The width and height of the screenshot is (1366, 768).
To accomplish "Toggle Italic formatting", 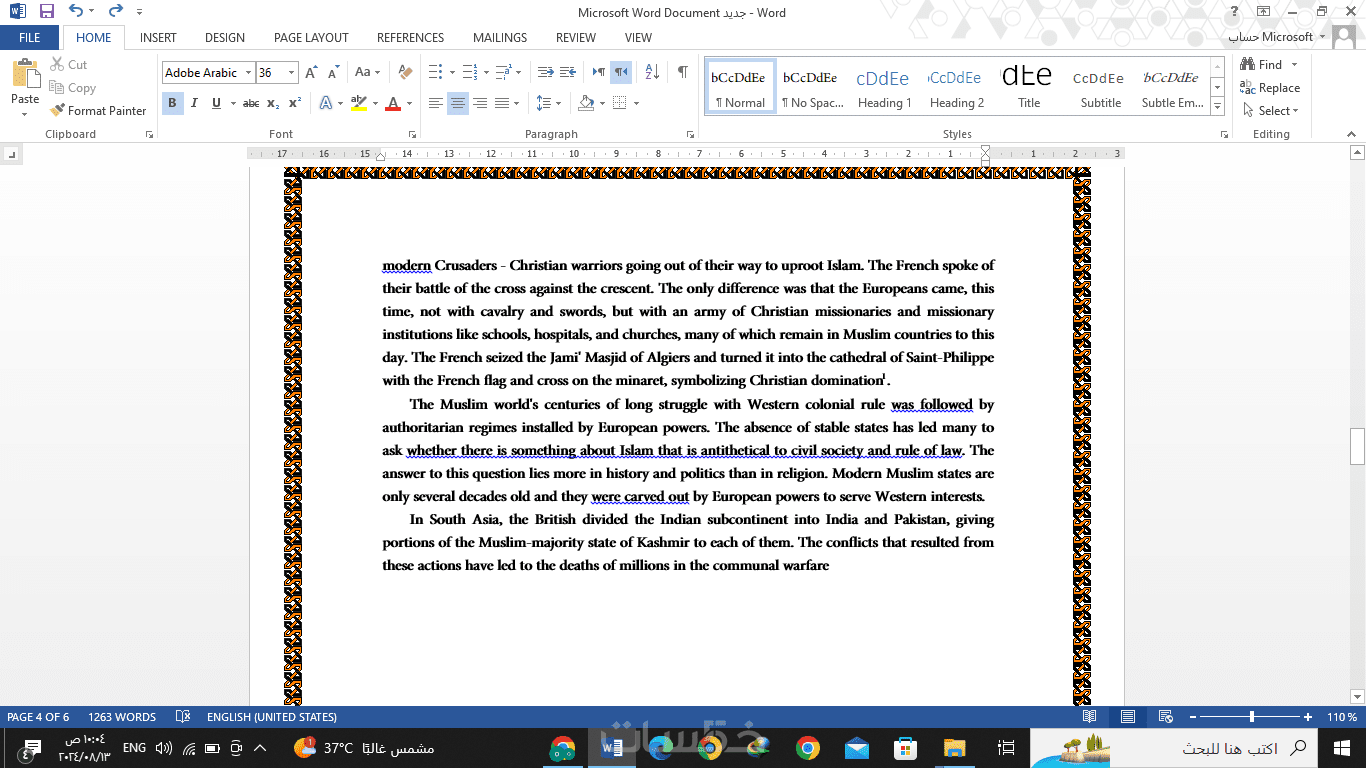I will coord(194,103).
